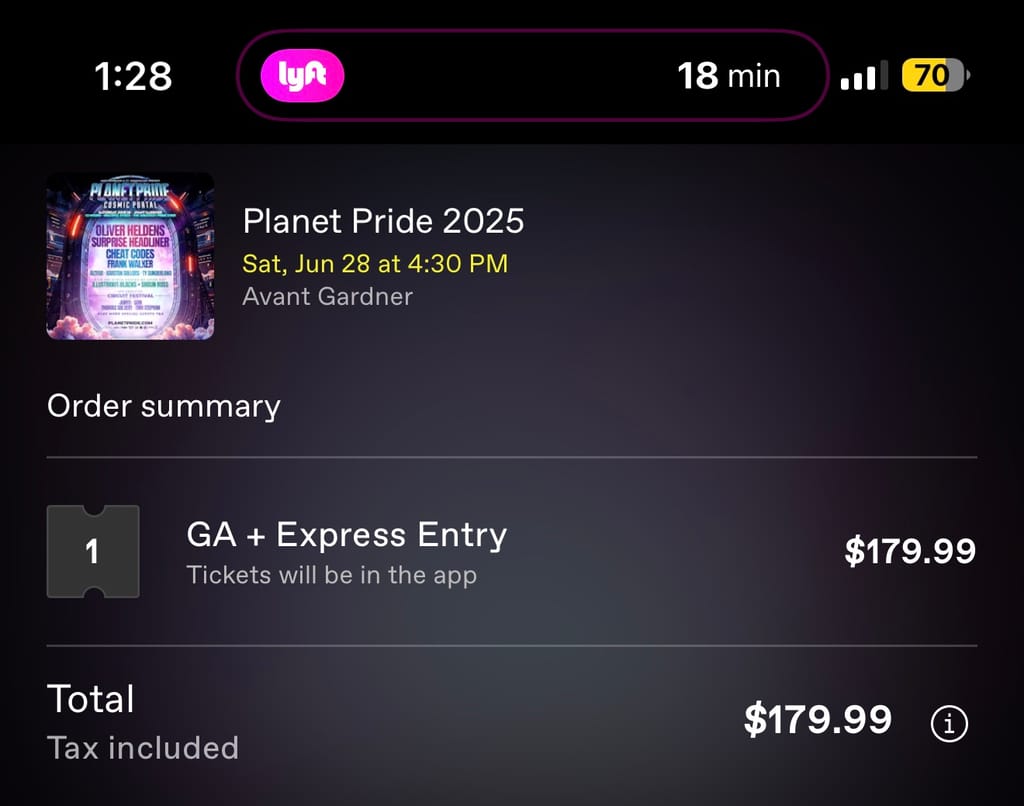Tap the 18 min Lyft ETA
1024x806 pixels.
point(729,76)
